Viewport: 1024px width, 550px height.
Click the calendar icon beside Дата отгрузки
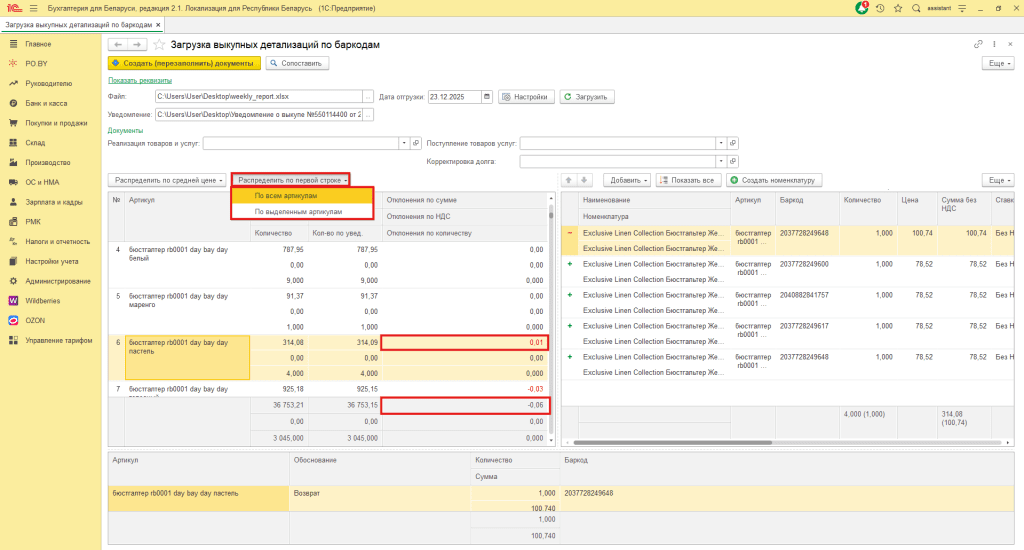click(487, 97)
